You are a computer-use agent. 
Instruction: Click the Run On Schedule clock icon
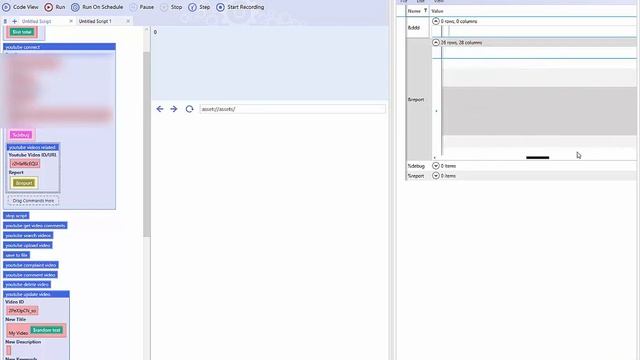click(x=75, y=7)
